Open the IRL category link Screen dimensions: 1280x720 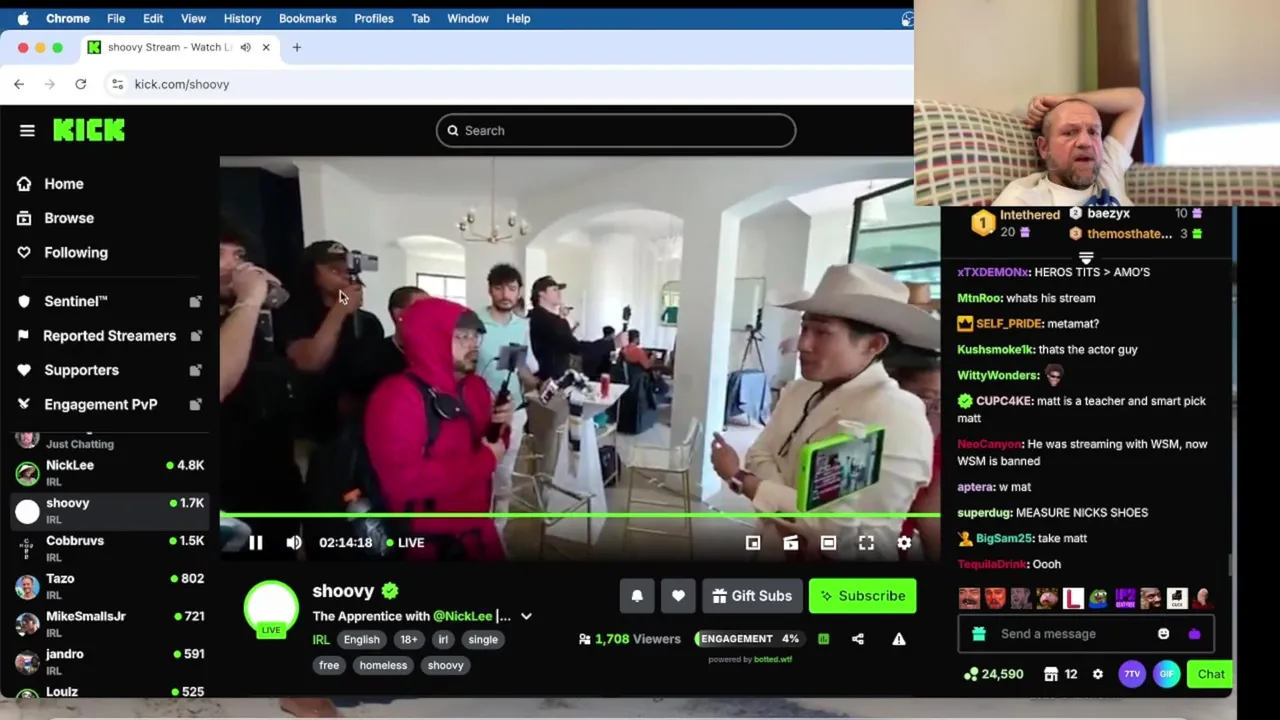click(321, 640)
